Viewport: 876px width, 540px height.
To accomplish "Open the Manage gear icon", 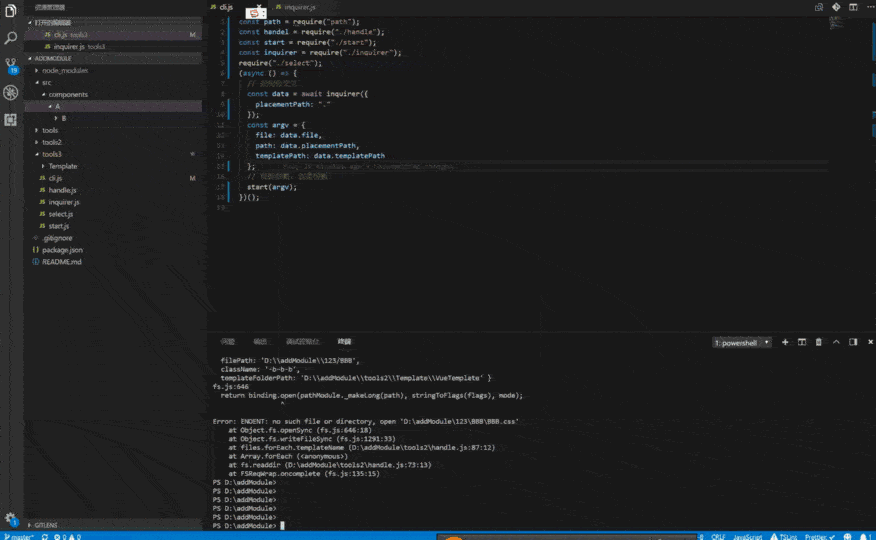I will tap(11, 518).
